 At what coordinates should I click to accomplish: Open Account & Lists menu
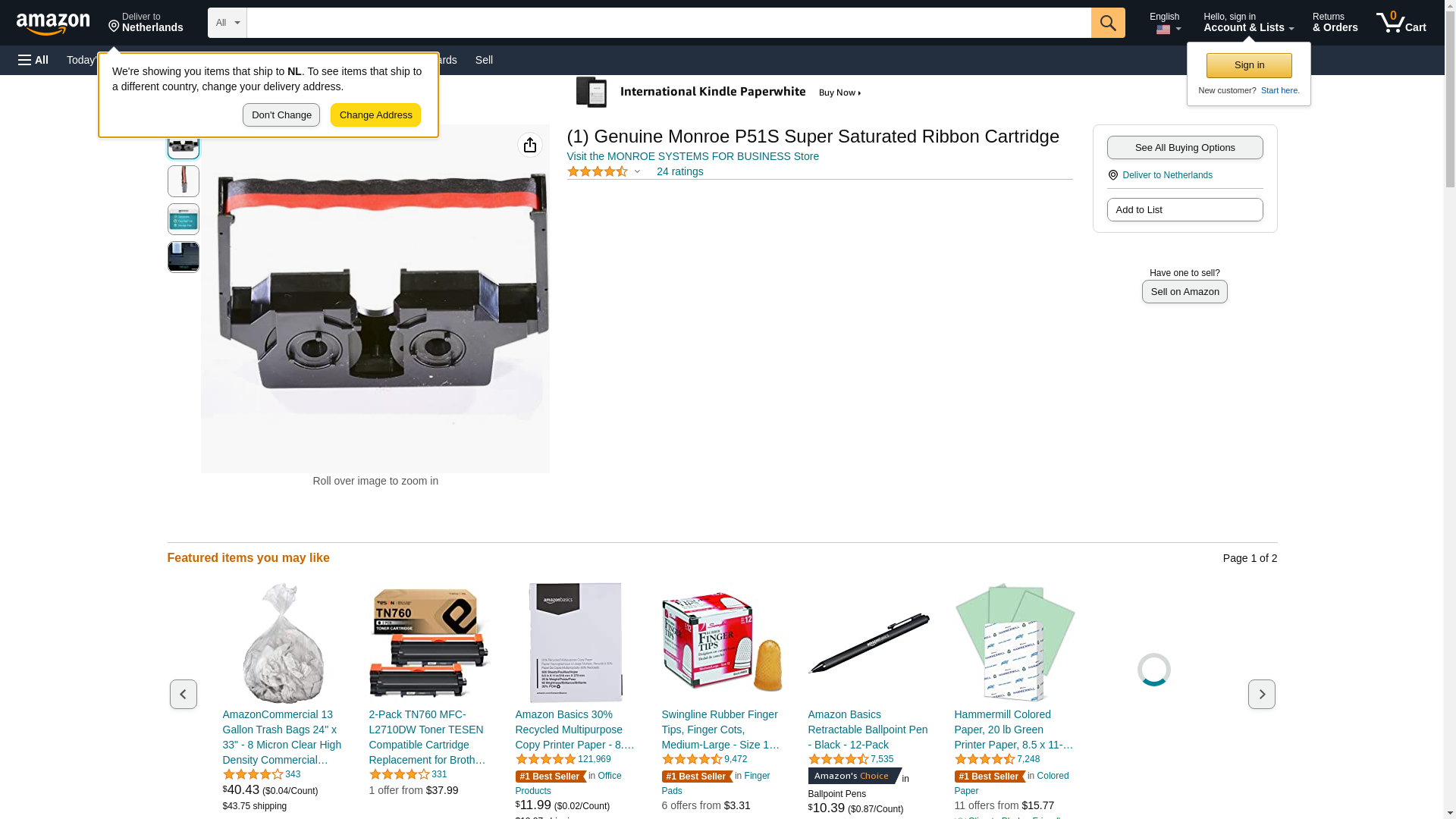[x=1248, y=23]
